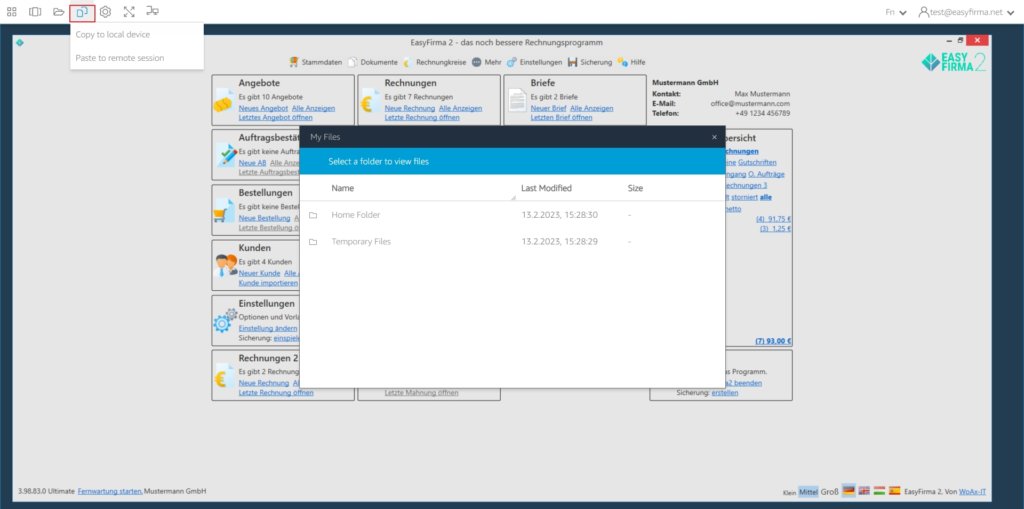Screen dimensions: 1024x509
Task: Click the Auftragsbestätigung checkmark pencil icon
Action: [x=227, y=156]
